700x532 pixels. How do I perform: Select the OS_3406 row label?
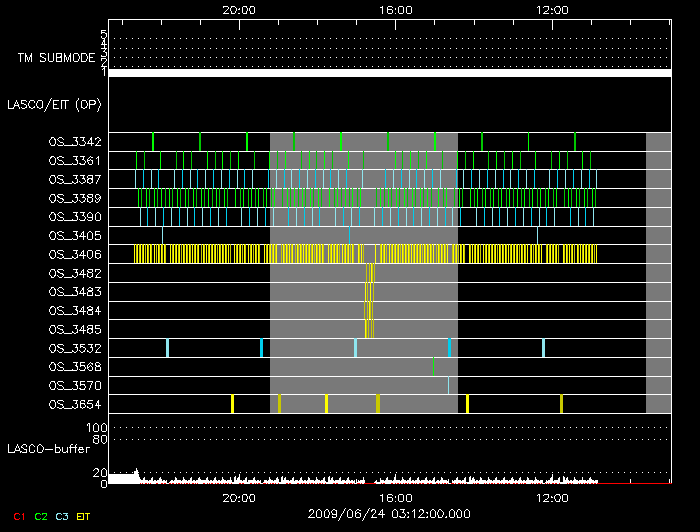coord(74,254)
